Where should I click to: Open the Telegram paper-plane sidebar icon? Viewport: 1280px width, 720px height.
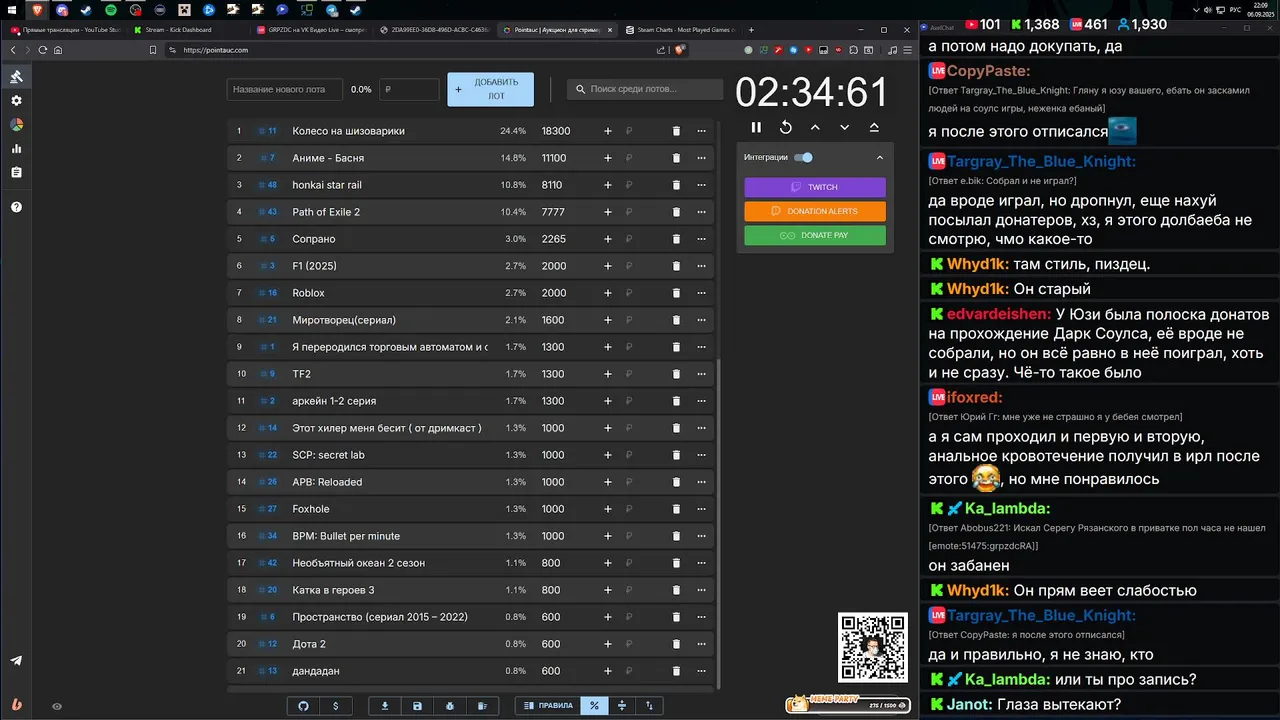pyautogui.click(x=16, y=661)
